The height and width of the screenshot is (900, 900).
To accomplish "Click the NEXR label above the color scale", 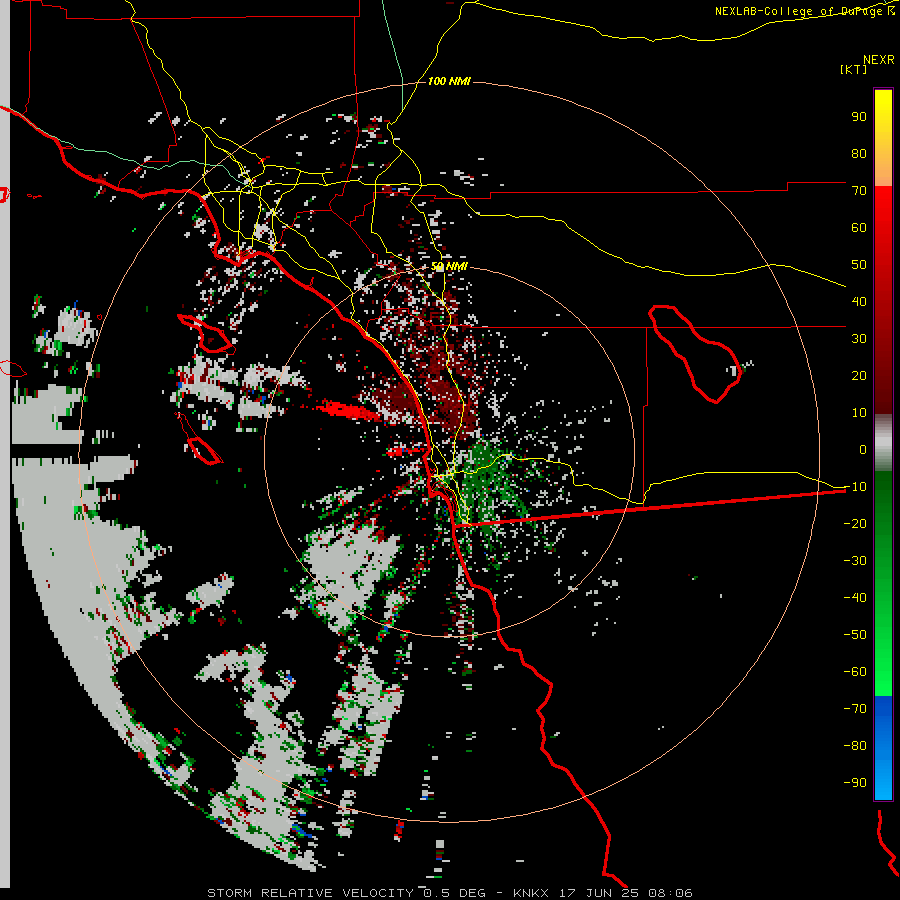I will click(879, 60).
